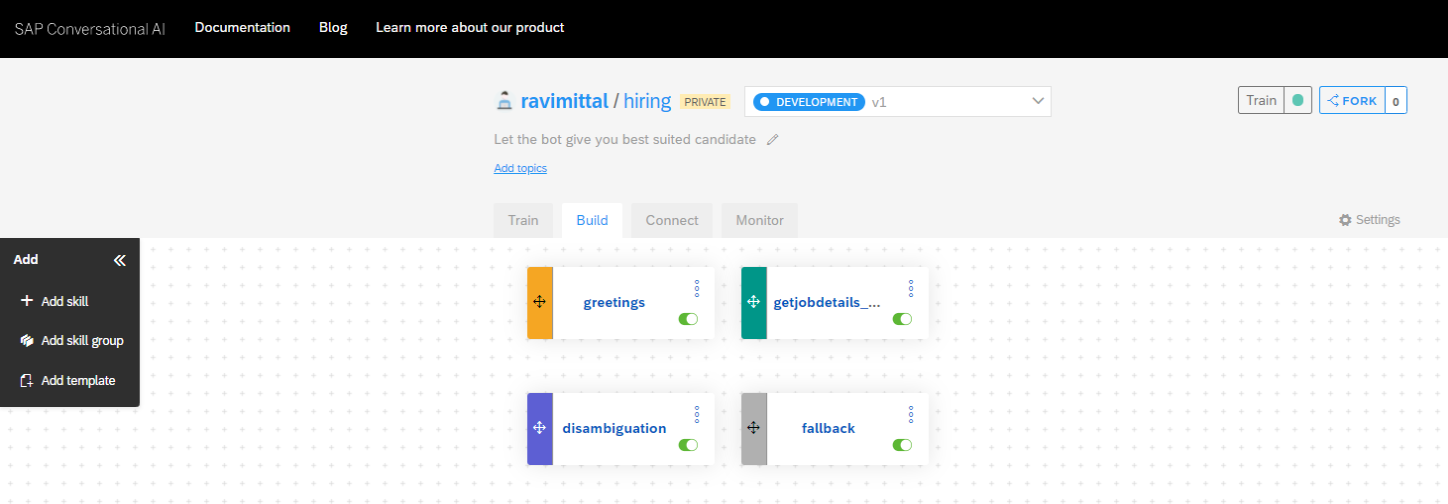Click the move handle on fallback skill

754,428
